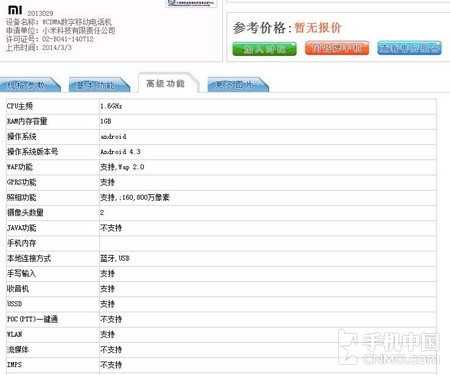Click the 2013029 model number
Image resolution: width=450 pixels, height=375 pixels.
point(40,13)
